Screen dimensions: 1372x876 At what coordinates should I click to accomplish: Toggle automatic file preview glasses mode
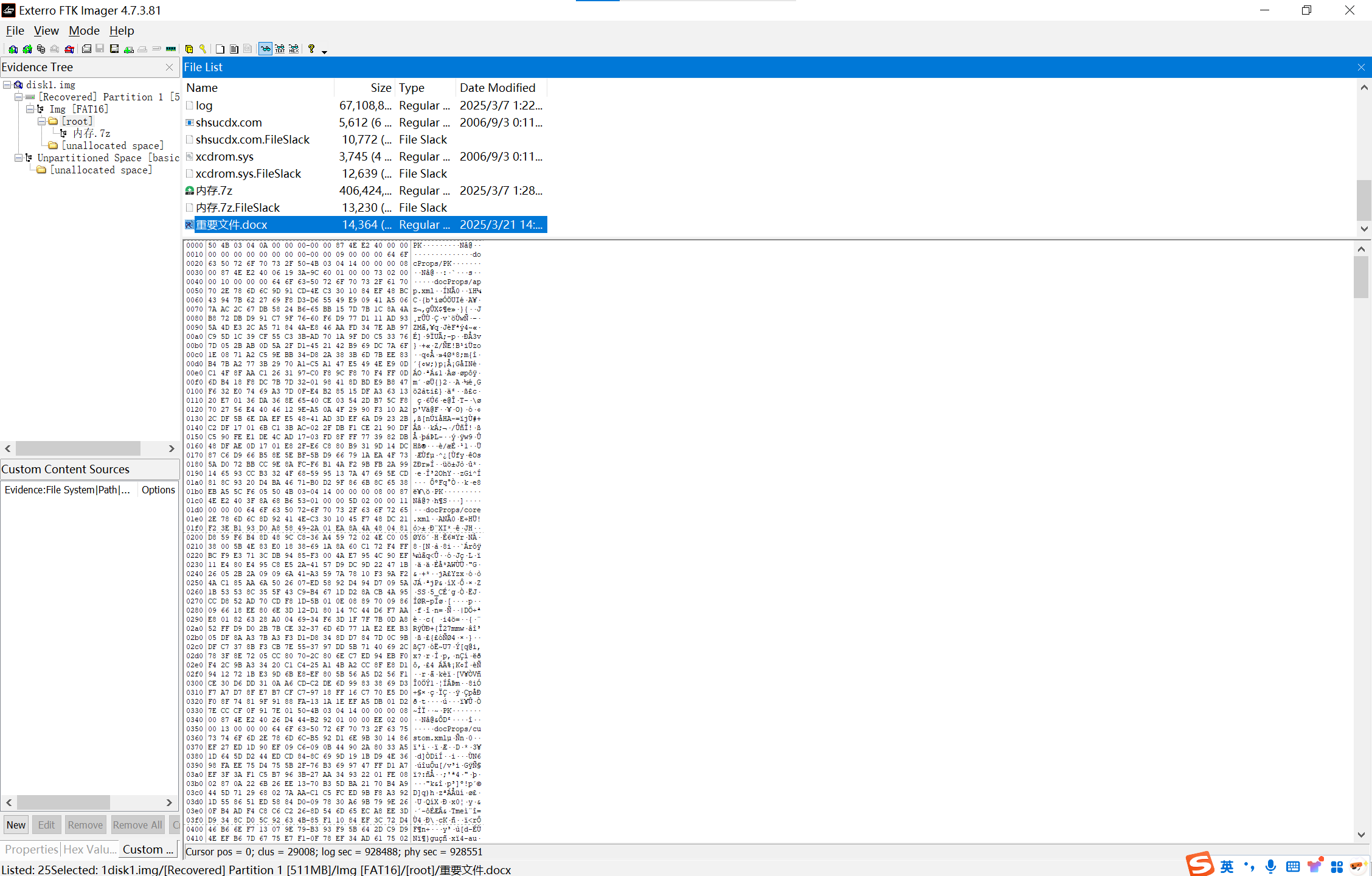265,49
